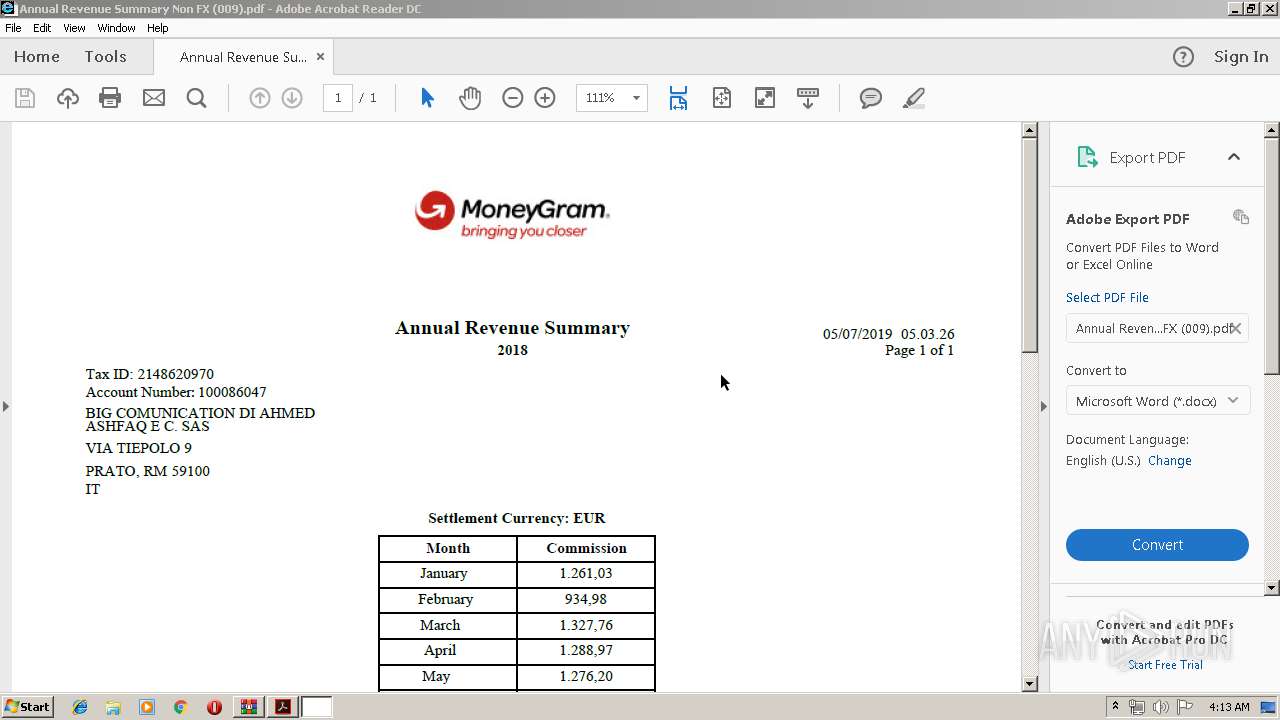This screenshot has height=720, width=1280.
Task: Zoom in with plus icon
Action: 545,98
